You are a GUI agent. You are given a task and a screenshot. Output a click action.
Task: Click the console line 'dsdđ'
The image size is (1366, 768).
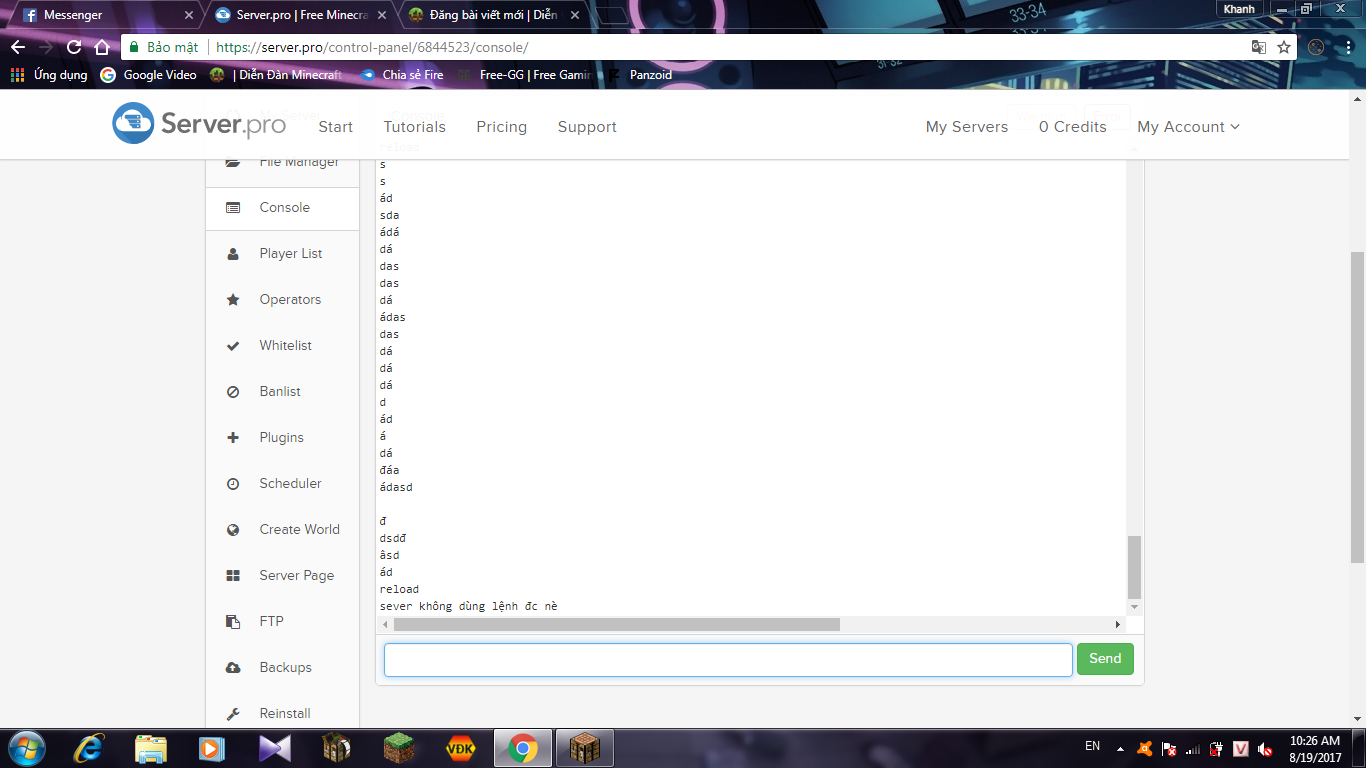coord(393,538)
